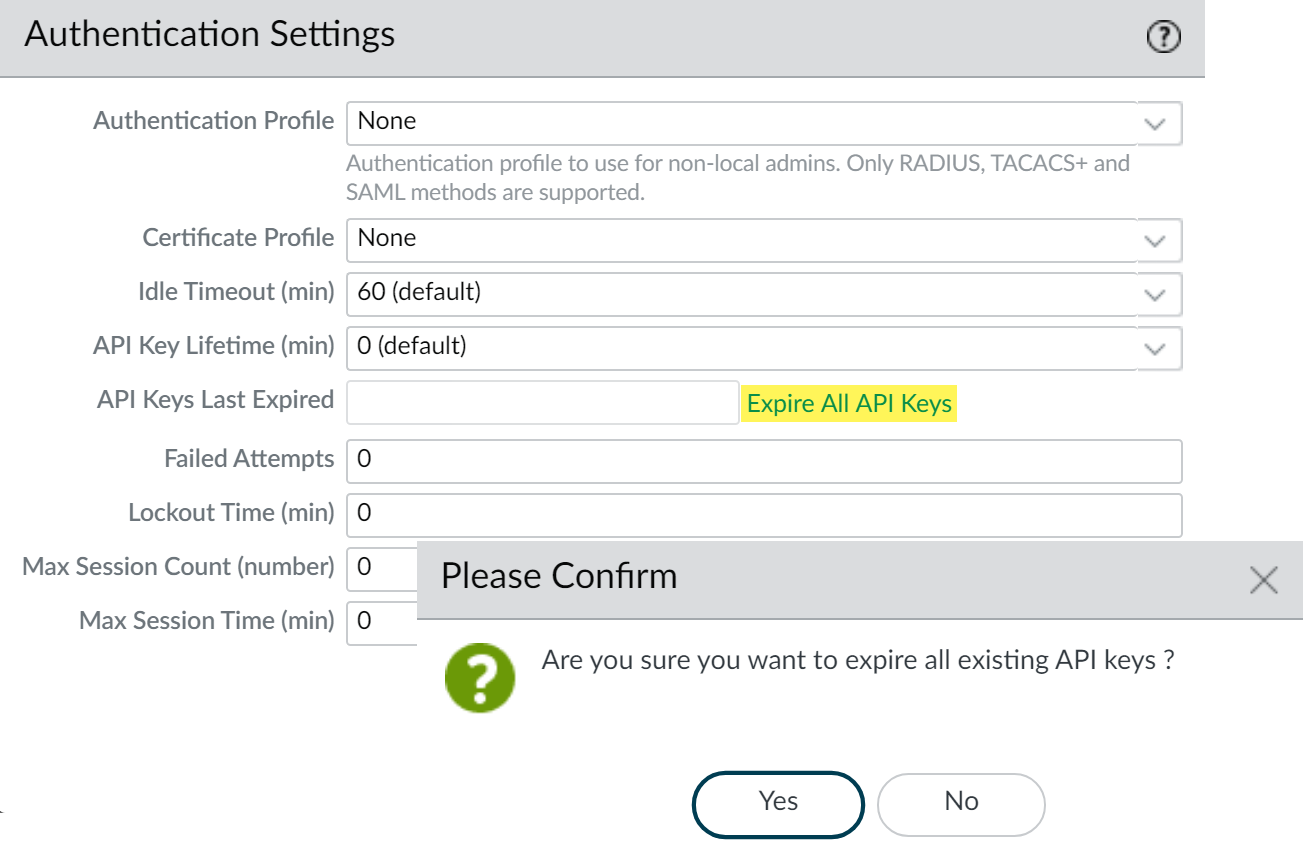Click the green question mark confirm icon
This screenshot has height=867, width=1303.
[480, 678]
